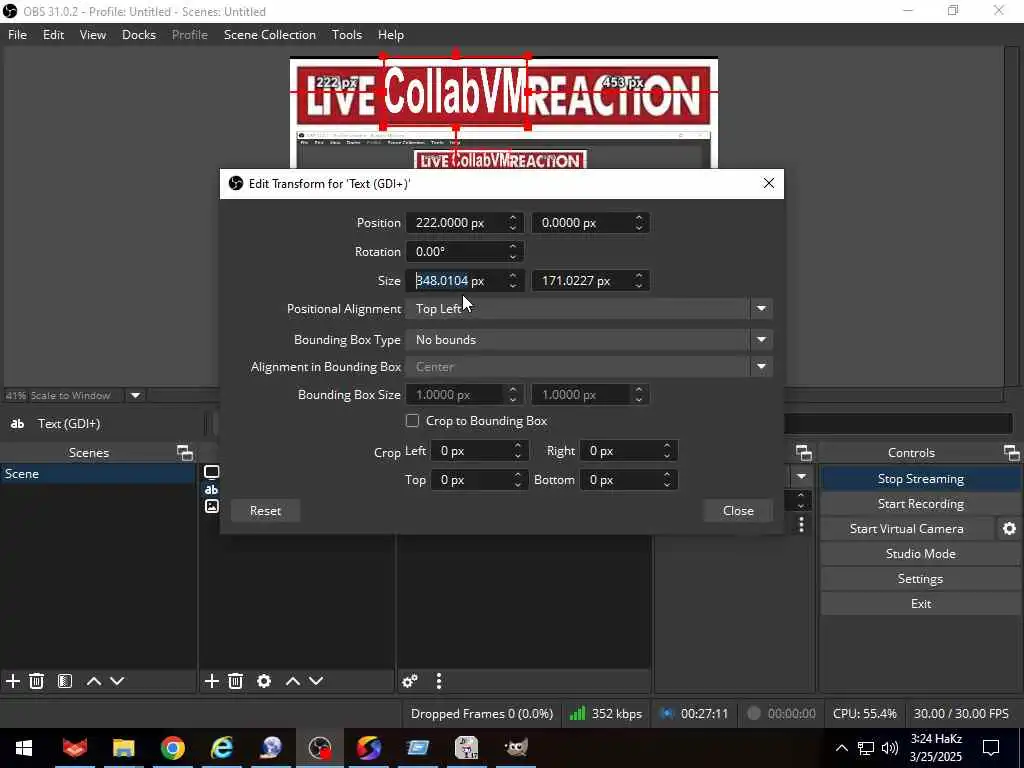Add a source with the plus icon
Image resolution: width=1024 pixels, height=768 pixels.
pos(212,681)
